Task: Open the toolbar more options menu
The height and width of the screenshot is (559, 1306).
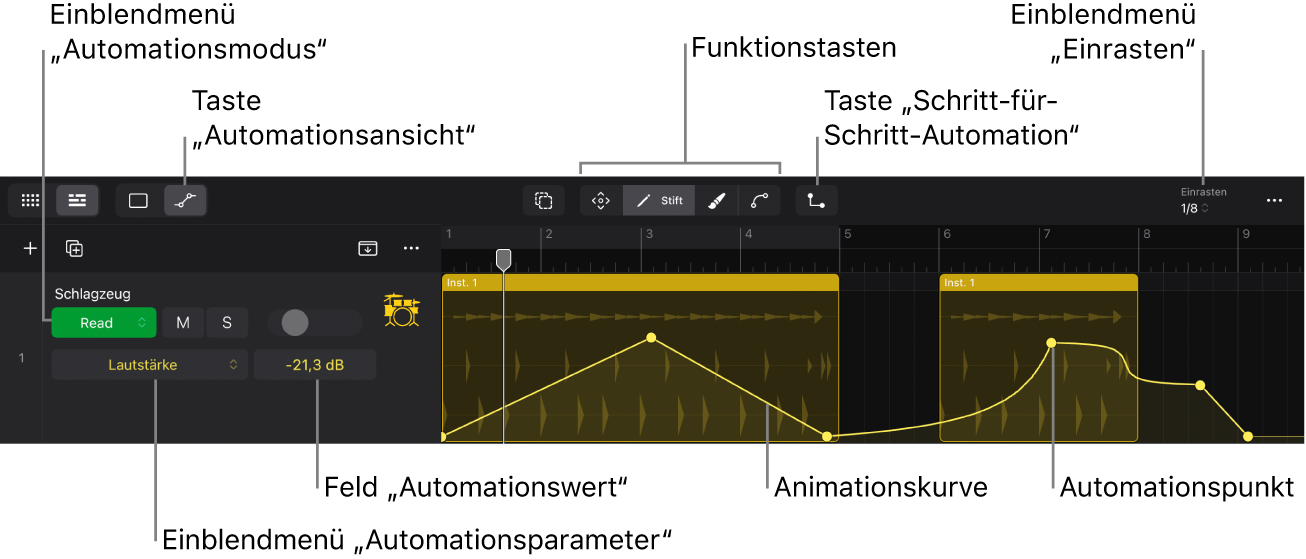Action: coord(1274,200)
